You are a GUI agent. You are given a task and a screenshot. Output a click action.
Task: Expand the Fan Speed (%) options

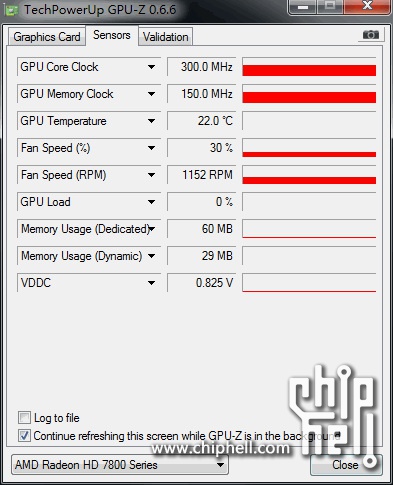151,148
